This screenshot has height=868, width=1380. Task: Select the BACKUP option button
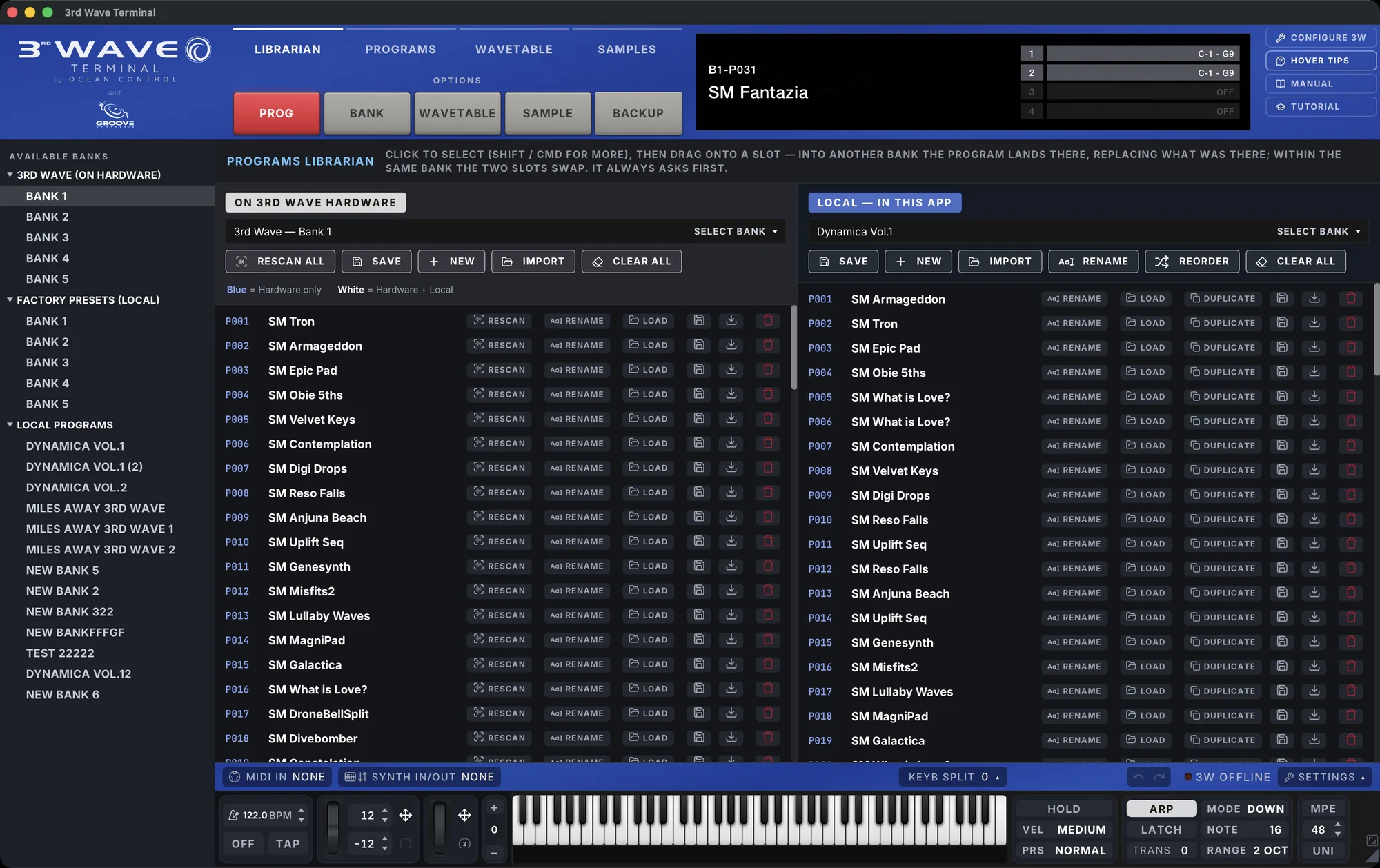[x=638, y=113]
